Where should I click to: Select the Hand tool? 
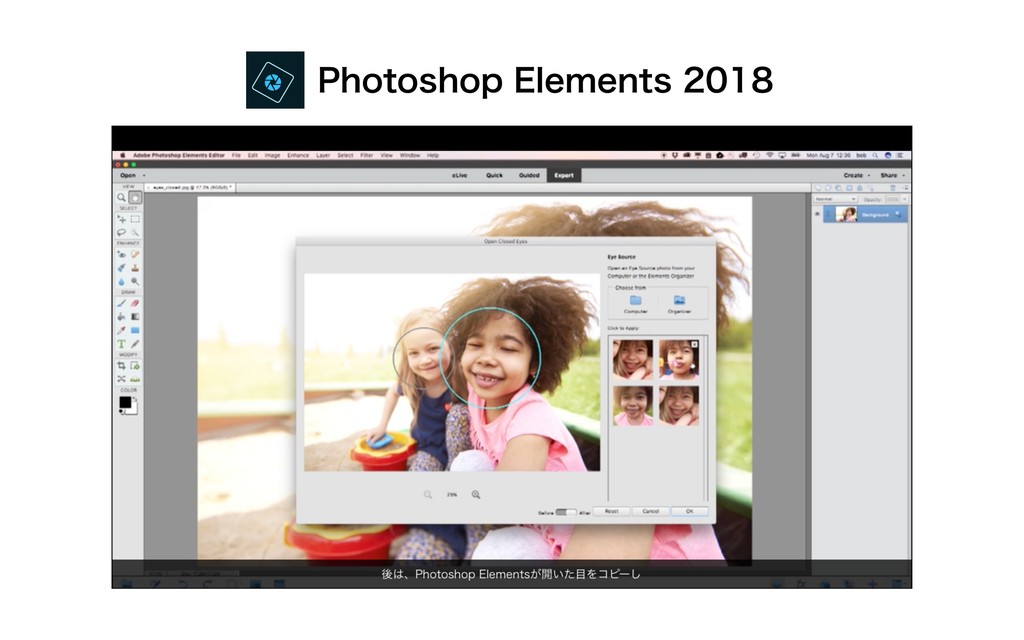135,197
